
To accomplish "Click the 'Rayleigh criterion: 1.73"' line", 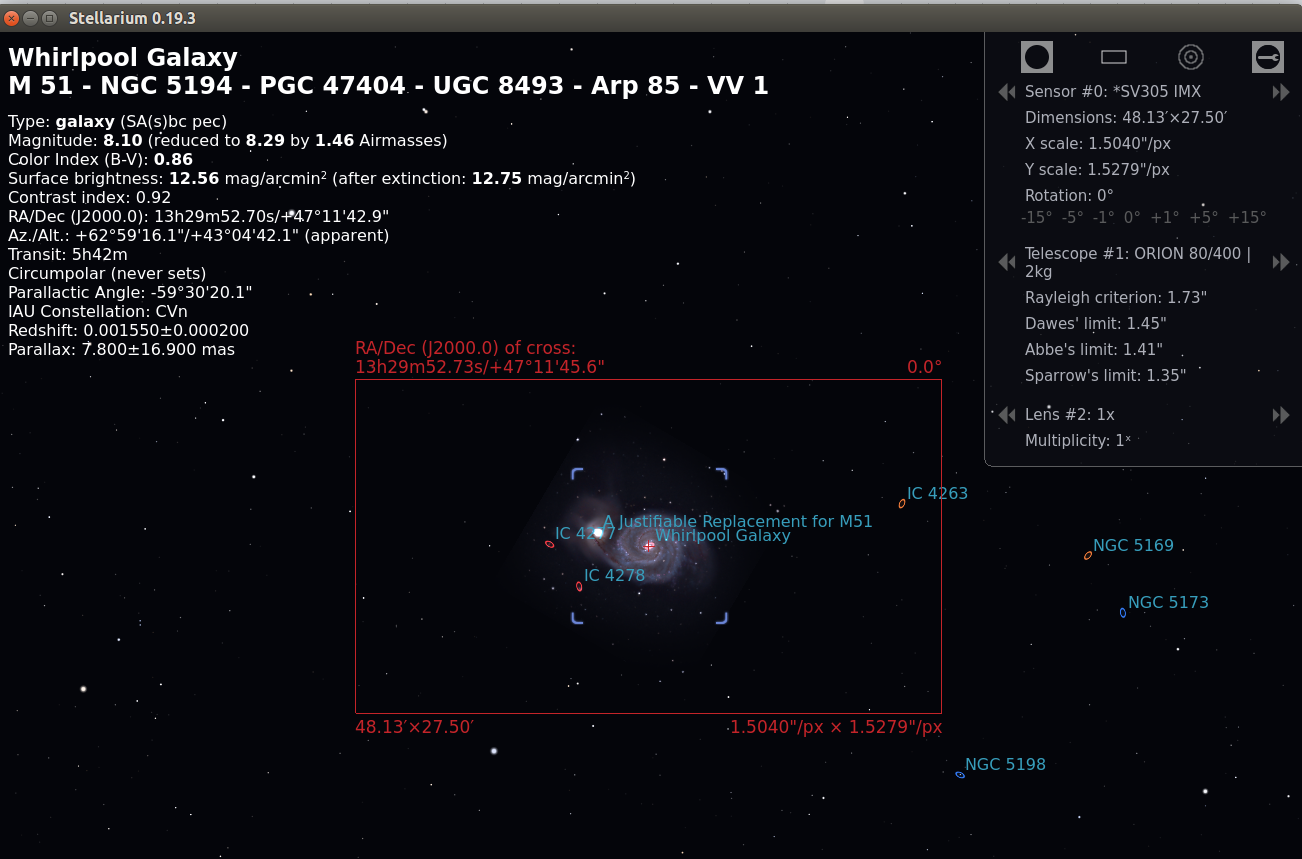I will (x=1116, y=298).
